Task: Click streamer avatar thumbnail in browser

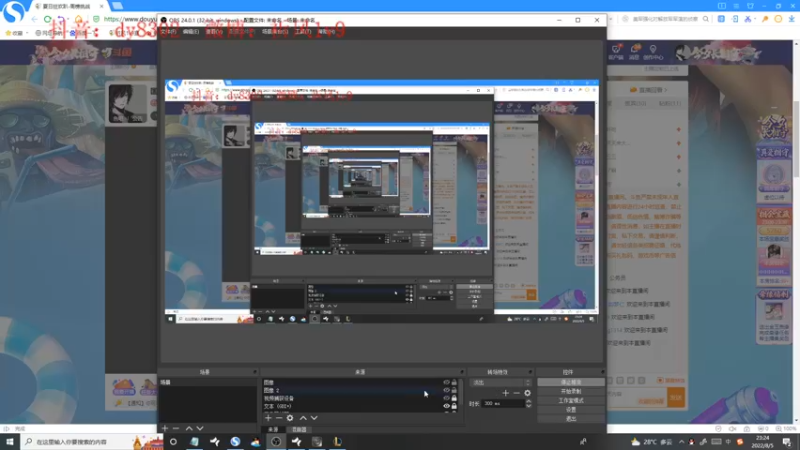Action: [x=128, y=104]
